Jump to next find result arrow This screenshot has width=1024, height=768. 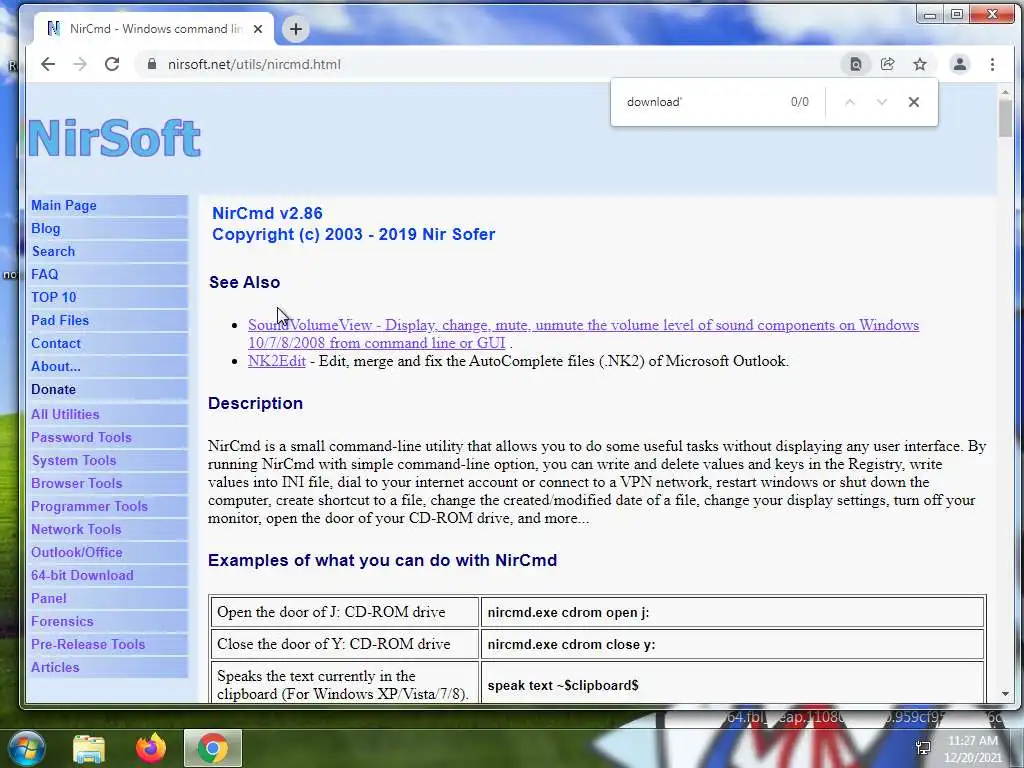(882, 102)
